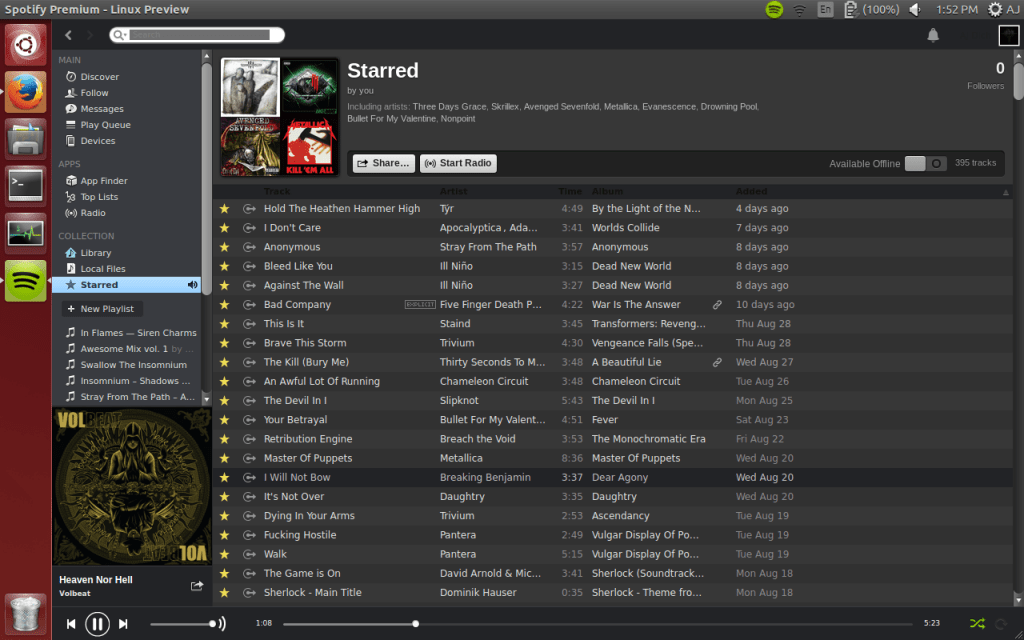This screenshot has width=1024, height=640.
Task: Share the now playing track Heaven Nor Hell
Action: tap(197, 586)
